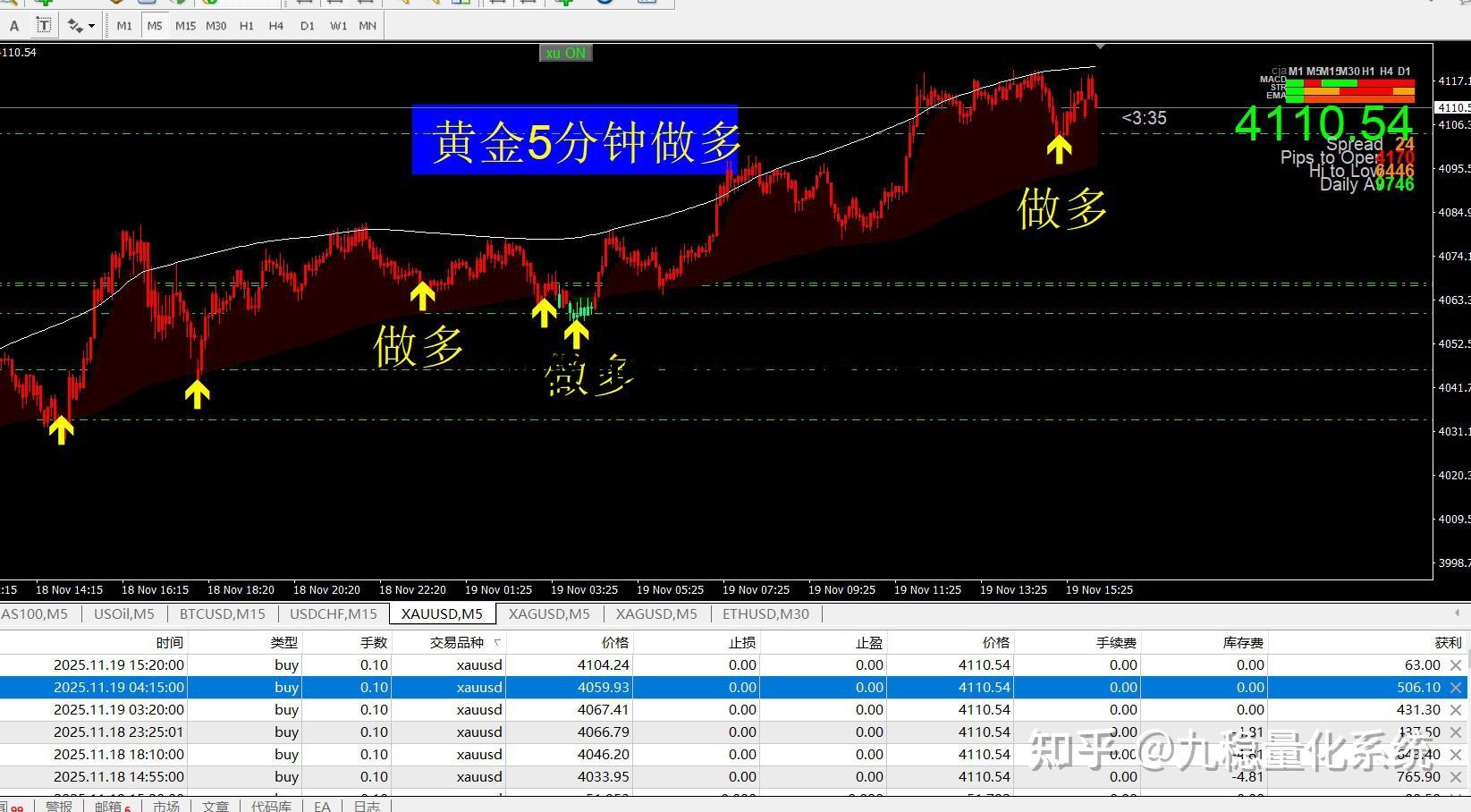Switch chart to M15 timeframe

click(185, 25)
